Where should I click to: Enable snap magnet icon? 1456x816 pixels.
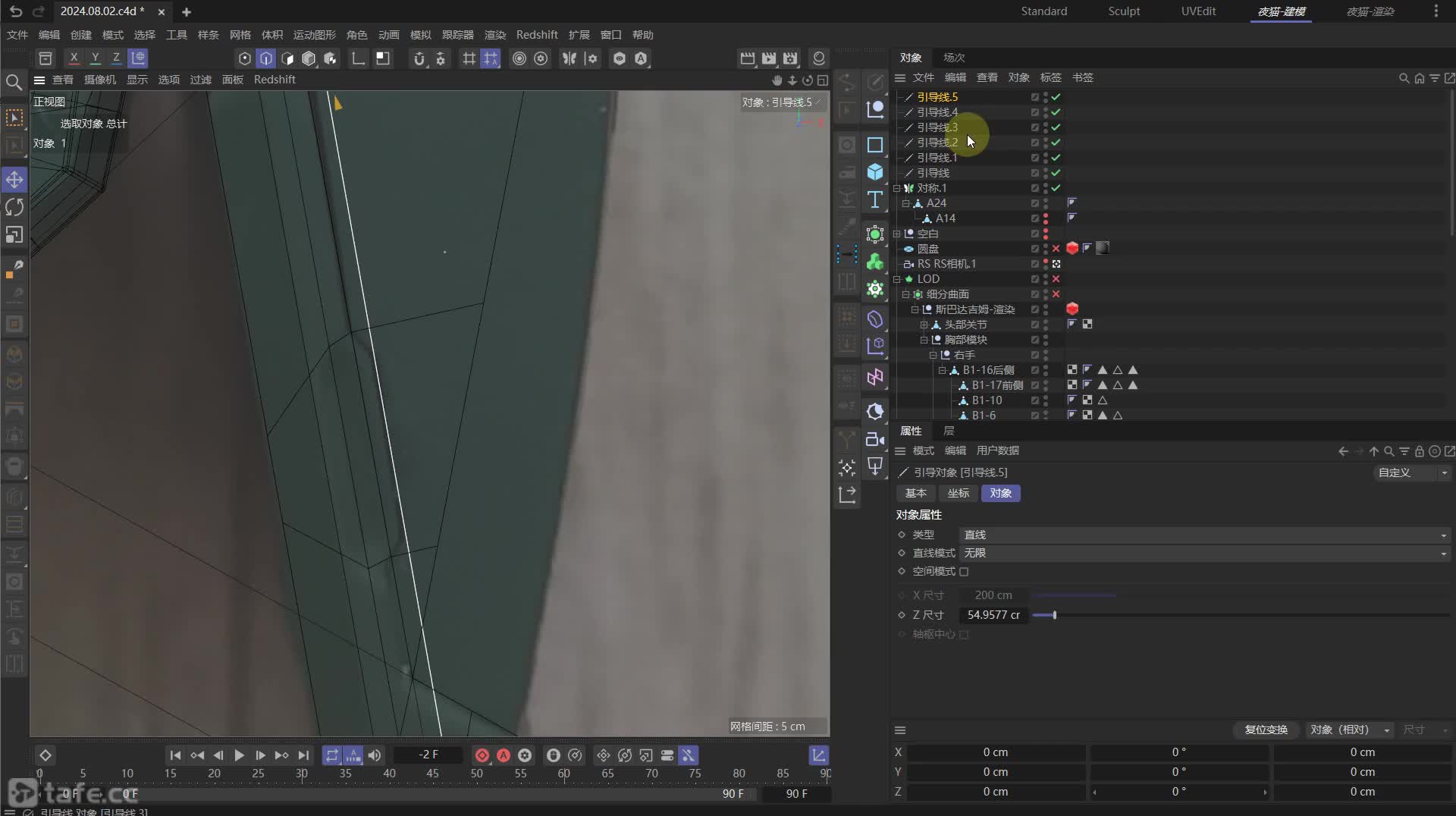coord(419,58)
